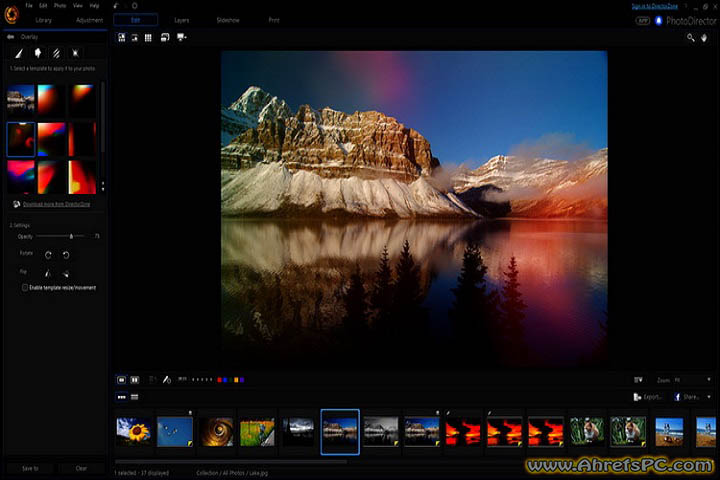Switch to the Library tab
The height and width of the screenshot is (480, 720).
[44, 21]
